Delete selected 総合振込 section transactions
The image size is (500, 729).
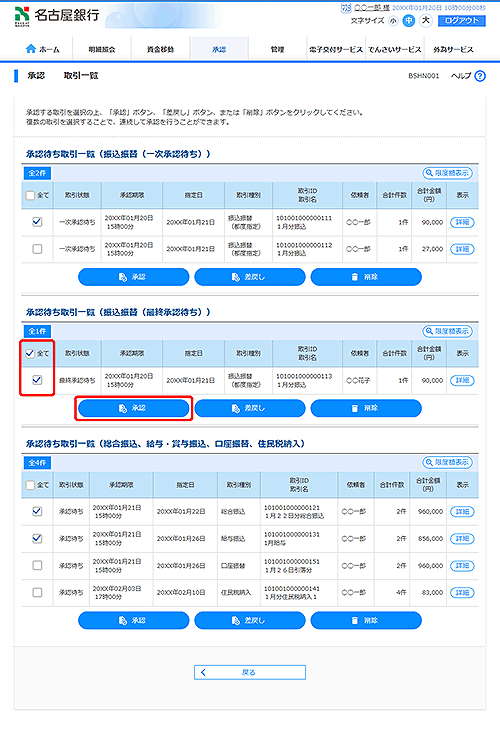click(x=366, y=620)
